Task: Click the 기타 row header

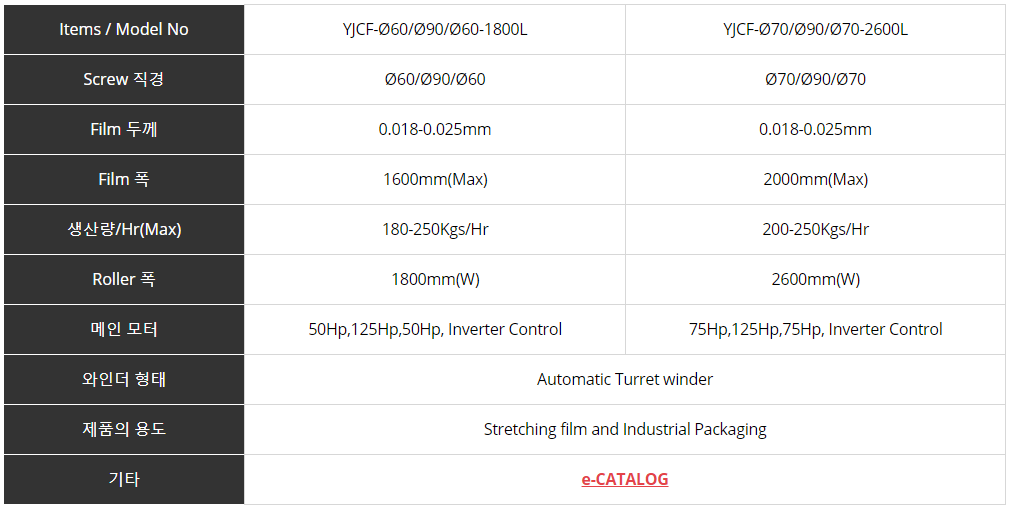Action: tap(124, 479)
